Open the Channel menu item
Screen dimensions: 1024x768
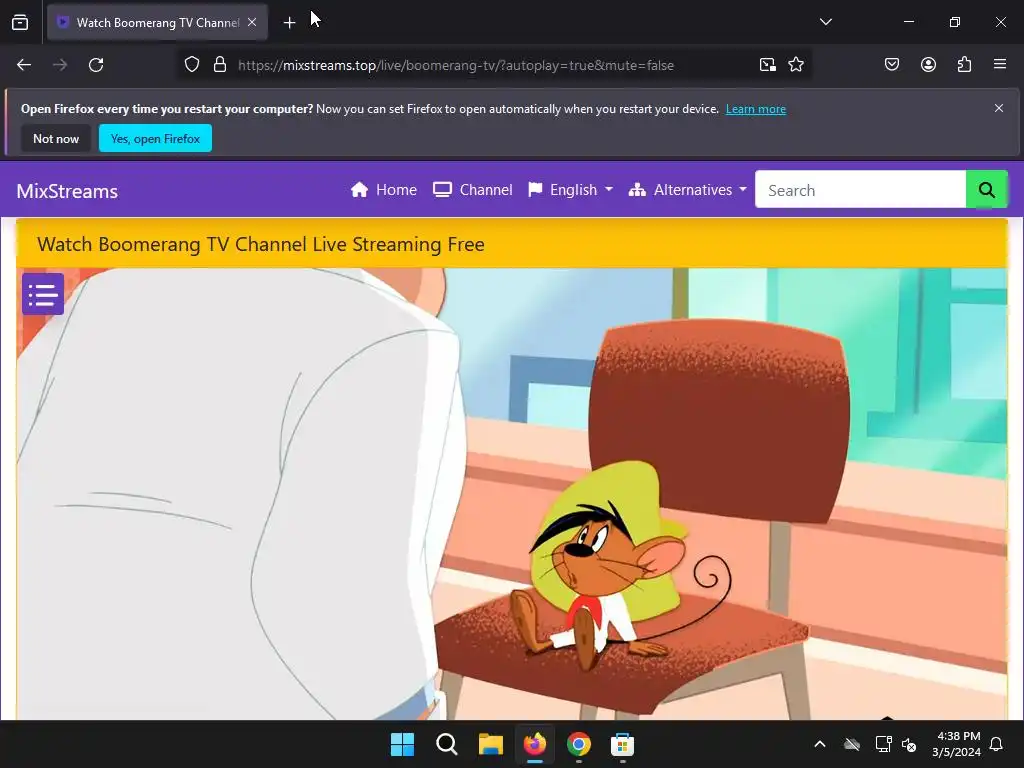point(473,190)
